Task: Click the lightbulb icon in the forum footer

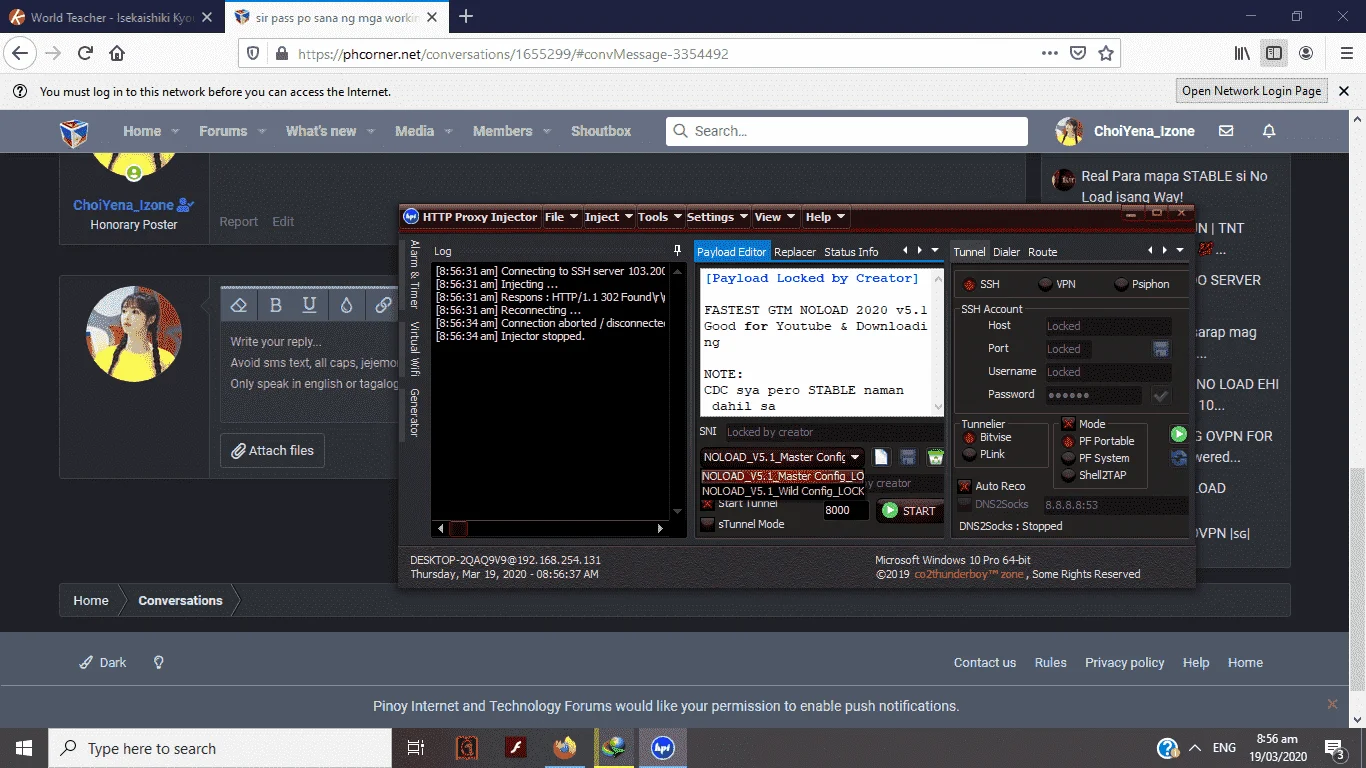Action: click(158, 662)
